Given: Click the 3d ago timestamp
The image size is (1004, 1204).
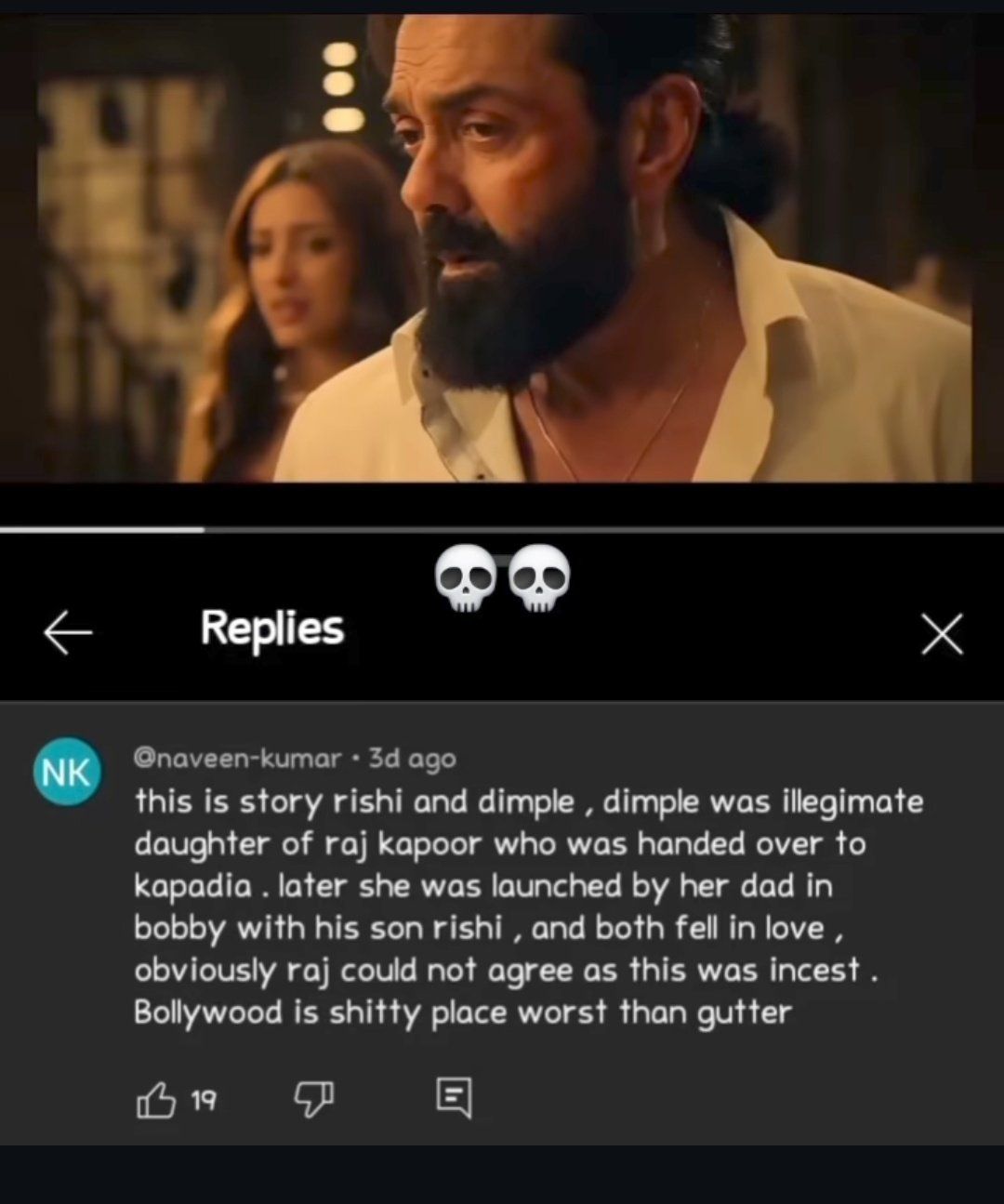Looking at the screenshot, I should click(x=412, y=759).
